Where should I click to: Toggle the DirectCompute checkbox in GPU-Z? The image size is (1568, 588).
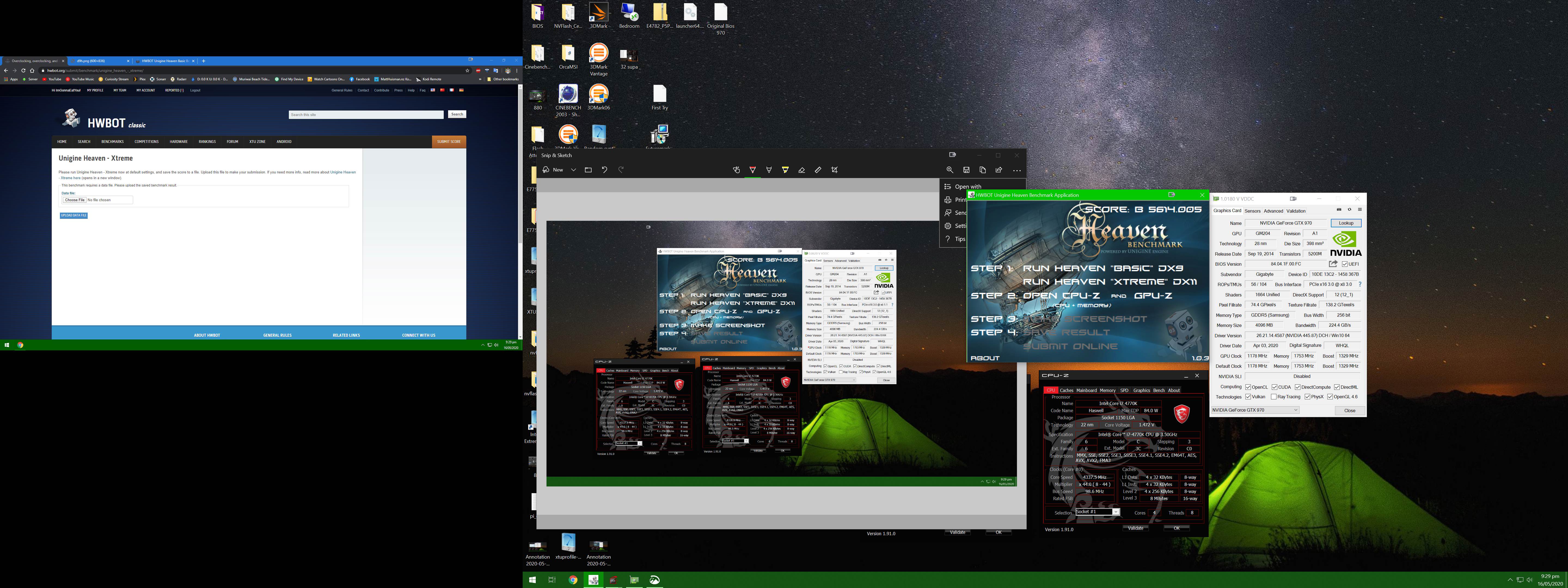(x=1298, y=387)
